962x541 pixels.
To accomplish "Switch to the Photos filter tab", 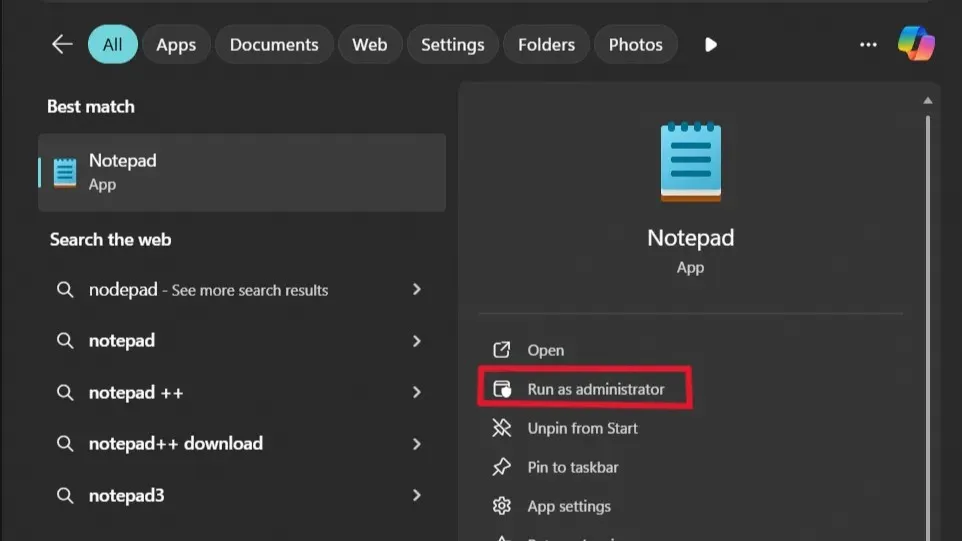I will pyautogui.click(x=636, y=44).
